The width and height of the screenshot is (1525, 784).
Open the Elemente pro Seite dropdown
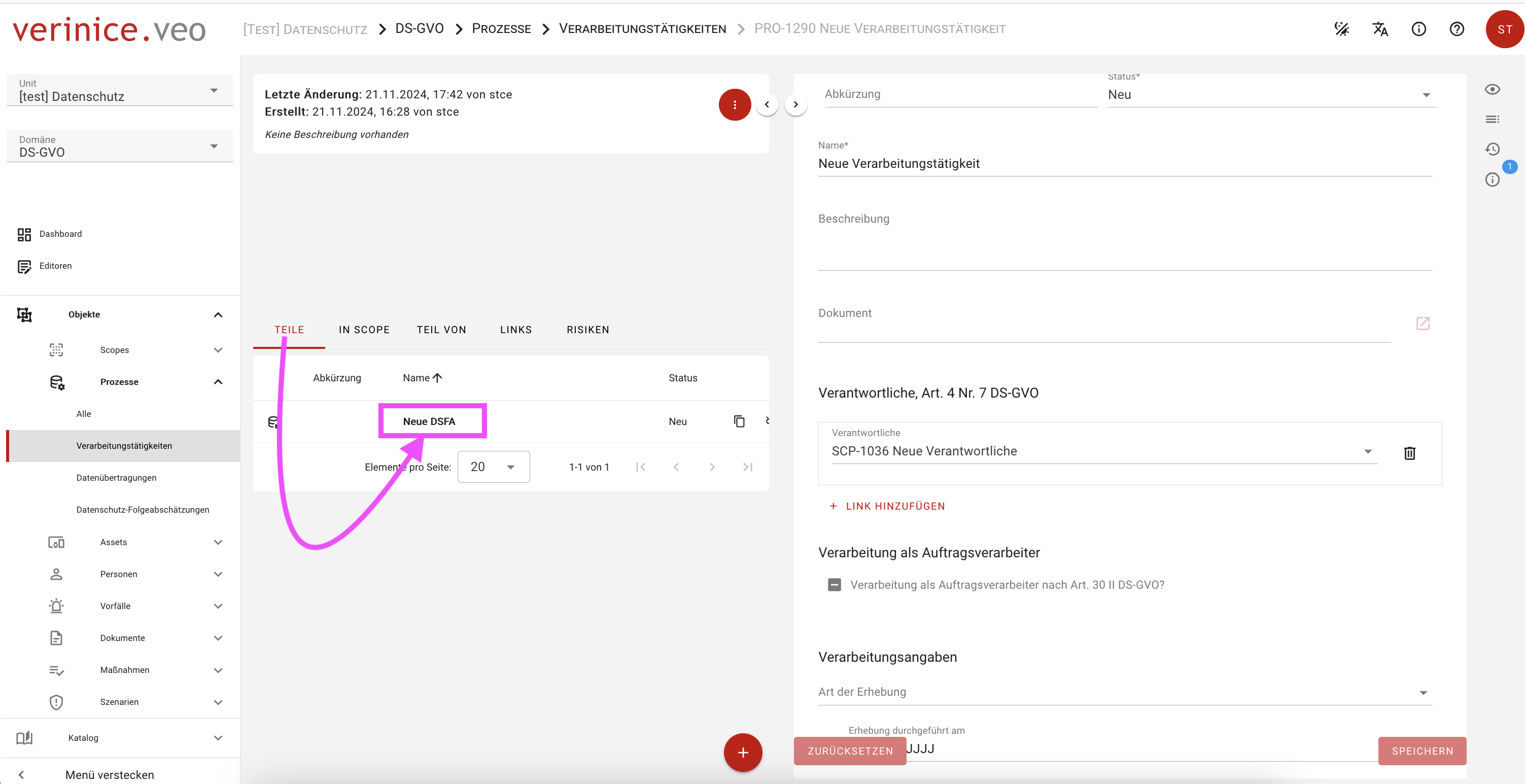point(493,467)
